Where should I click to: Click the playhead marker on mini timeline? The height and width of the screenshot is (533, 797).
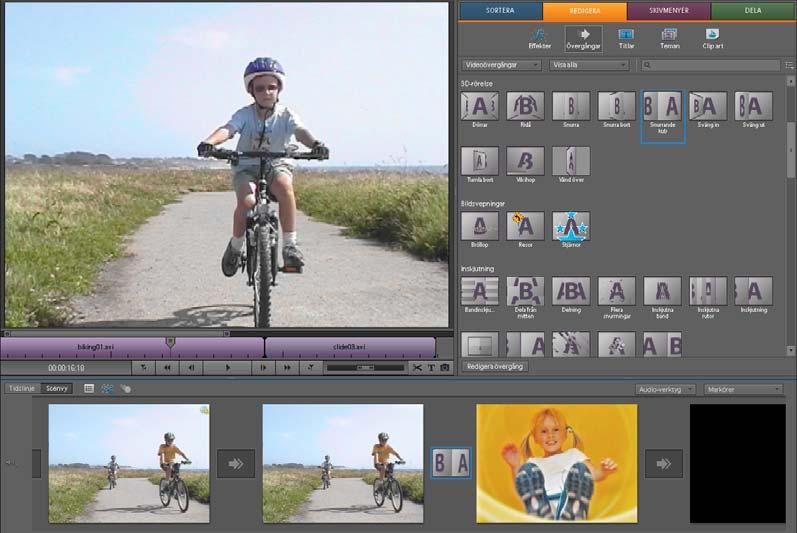171,342
